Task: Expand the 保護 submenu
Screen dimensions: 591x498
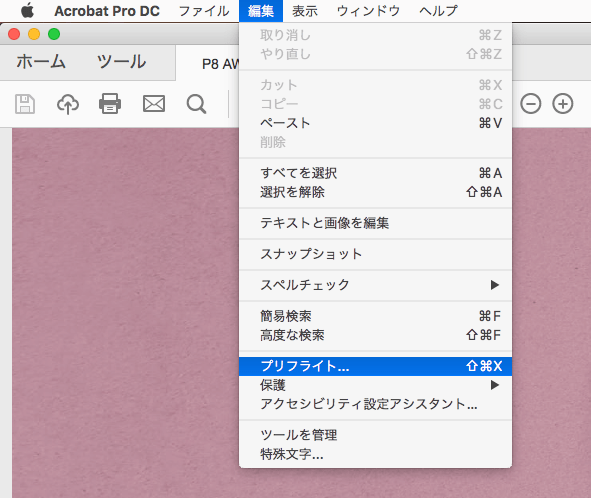Action: [x=375, y=385]
